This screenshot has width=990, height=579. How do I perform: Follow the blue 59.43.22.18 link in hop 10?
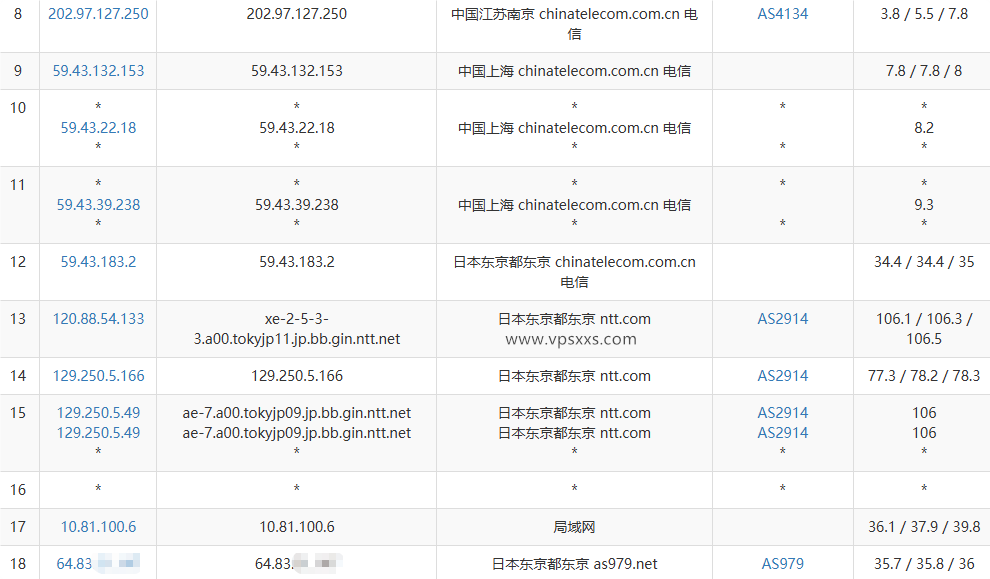(98, 128)
